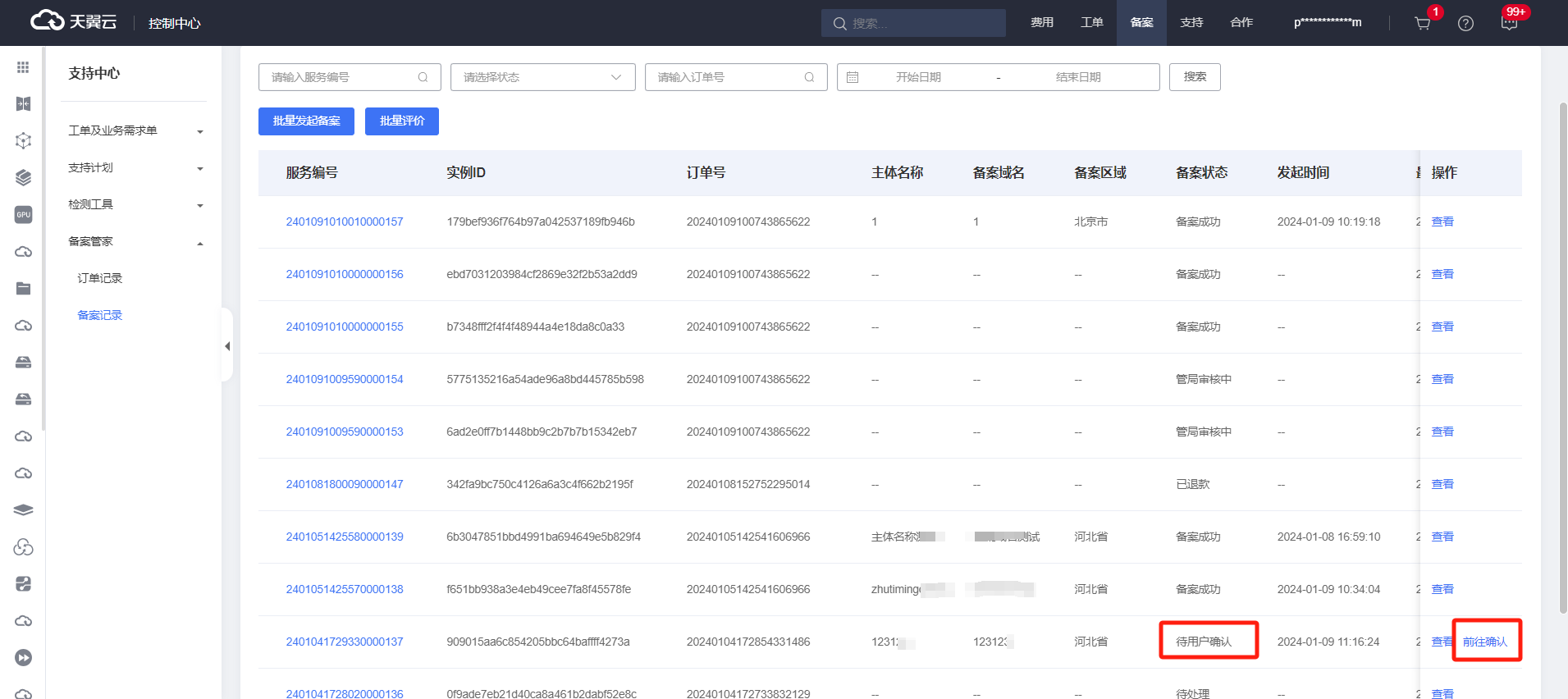Click 前往确认 link in row 137

(x=1484, y=642)
